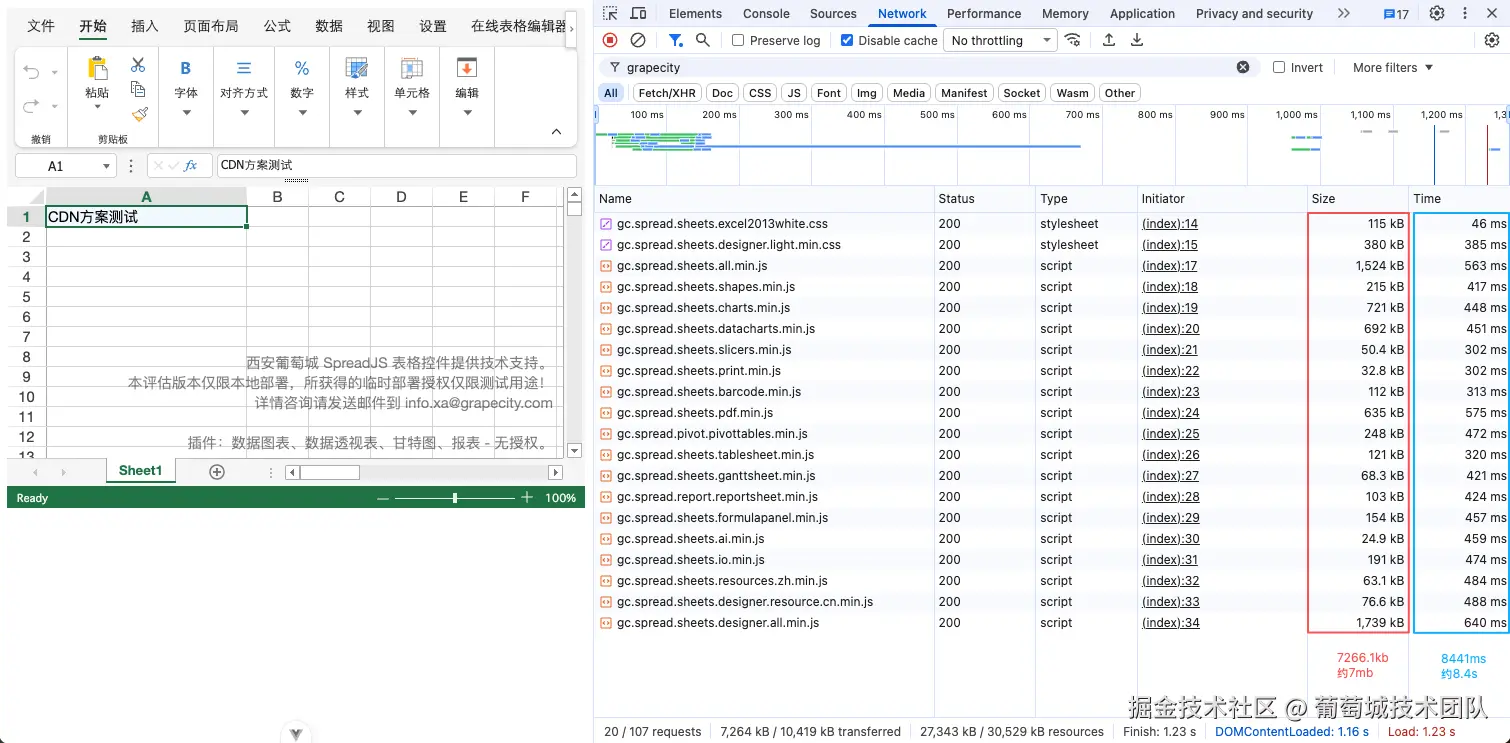Screen dimensions: 1510x743
Task: Click the Copy icon in clipboard group
Action: [x=138, y=89]
